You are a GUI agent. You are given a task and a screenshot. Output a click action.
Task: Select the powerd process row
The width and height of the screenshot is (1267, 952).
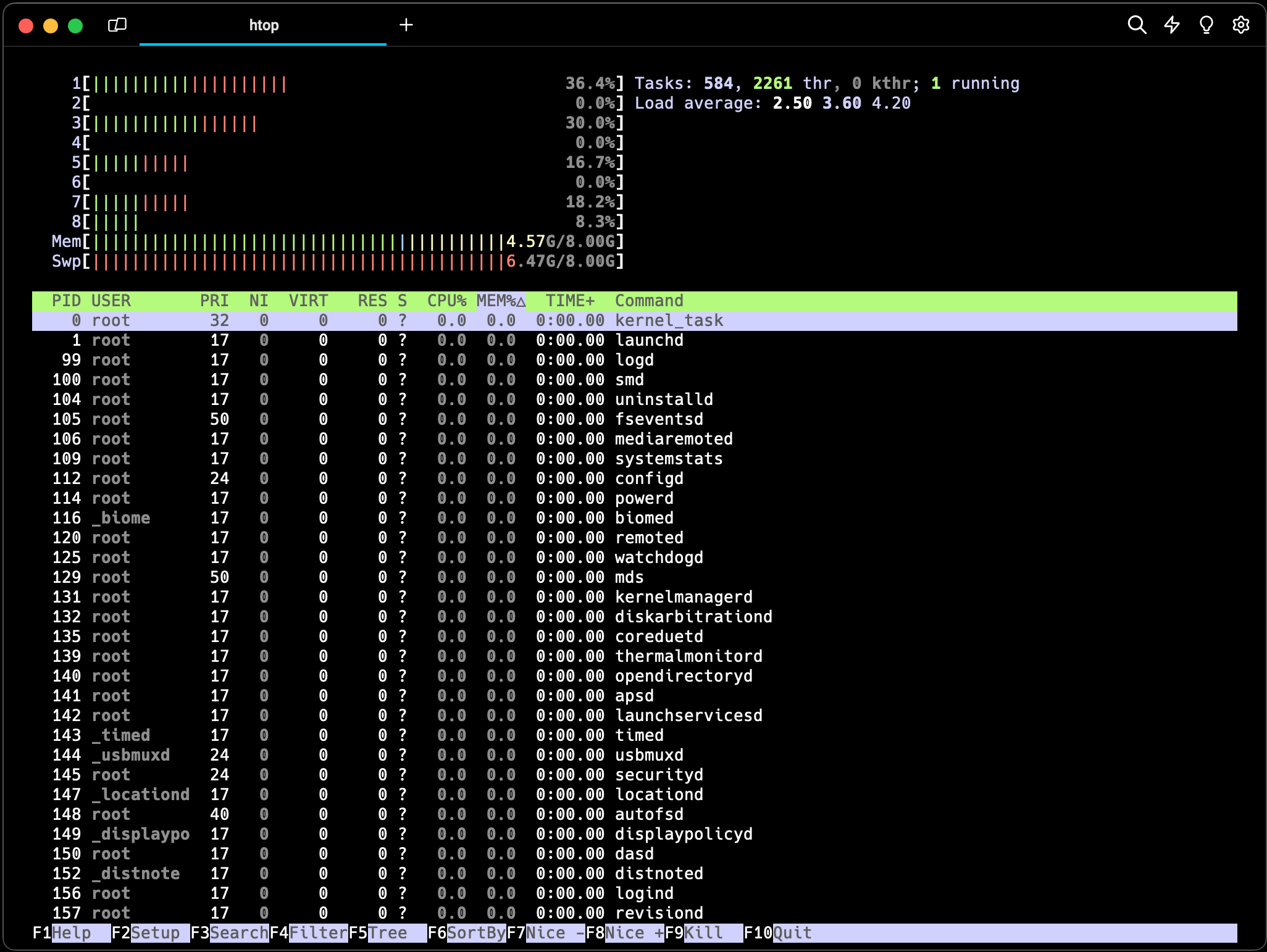click(635, 498)
